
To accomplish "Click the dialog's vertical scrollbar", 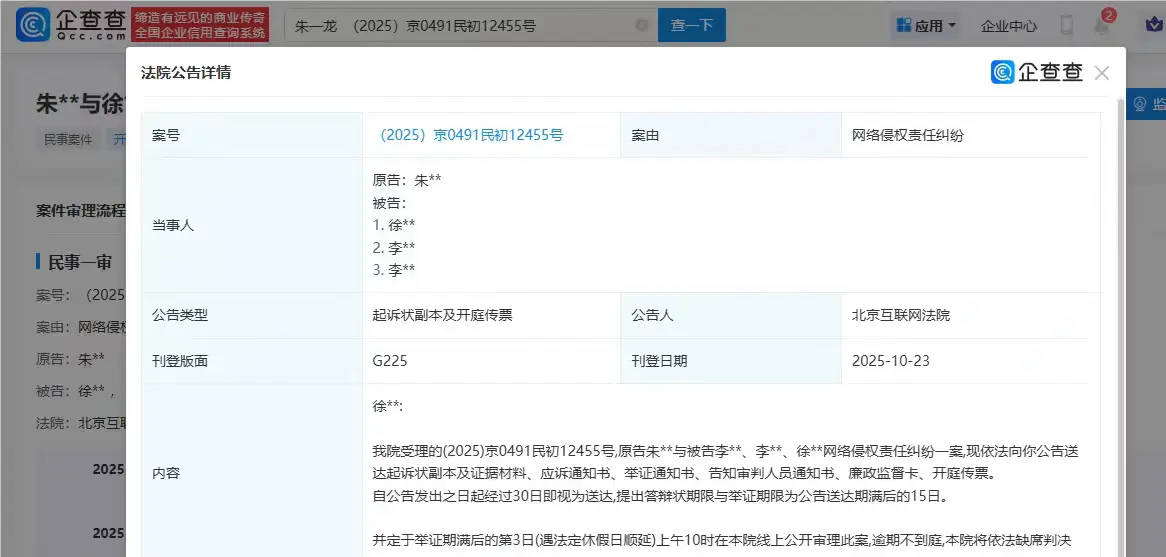I will pos(1119,300).
